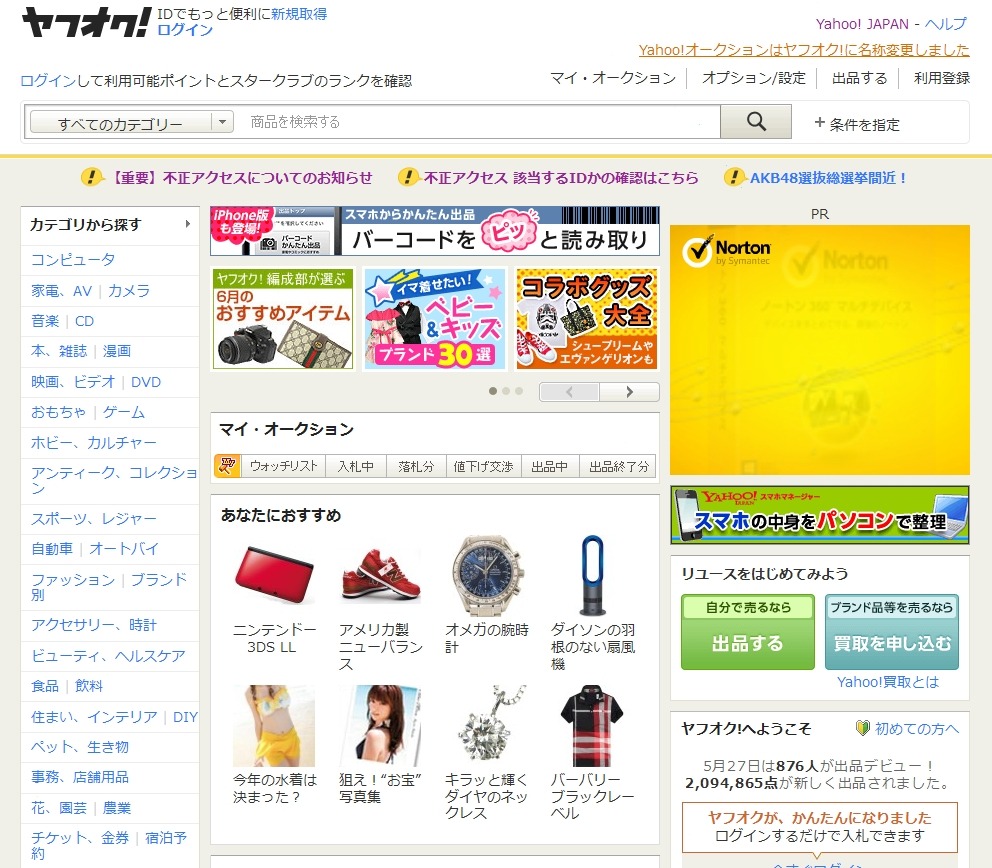The width and height of the screenshot is (992, 868).
Task: Select the third carousel page dot
Action: (519, 391)
